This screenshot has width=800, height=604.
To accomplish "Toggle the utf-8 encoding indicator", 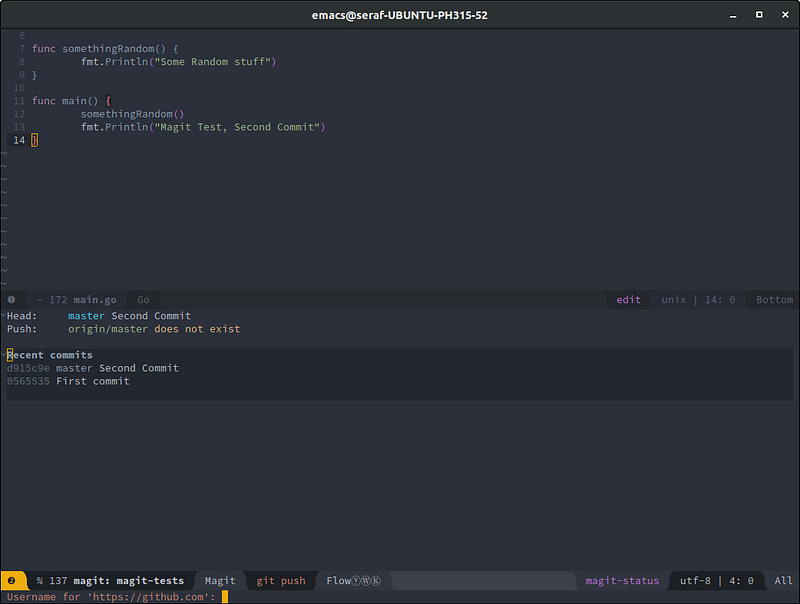I will click(x=695, y=580).
